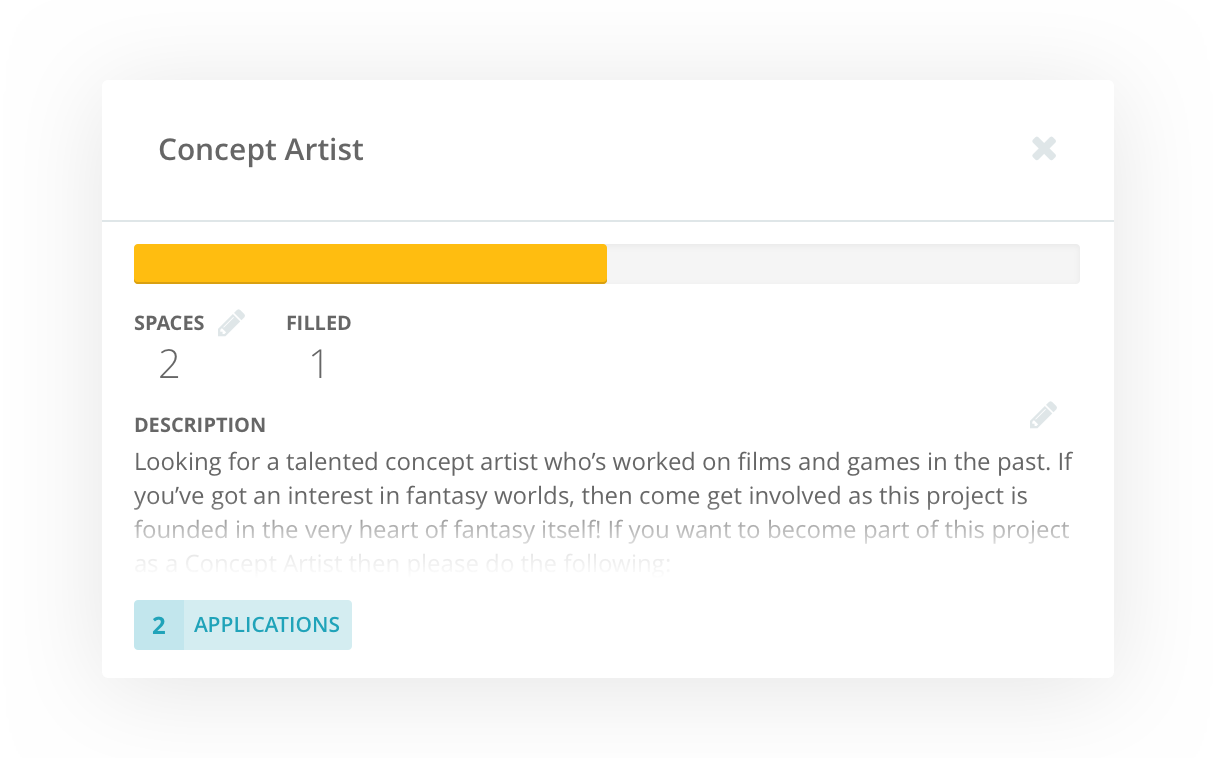
Task: Click the background outside the dialog card
Action: (50, 380)
